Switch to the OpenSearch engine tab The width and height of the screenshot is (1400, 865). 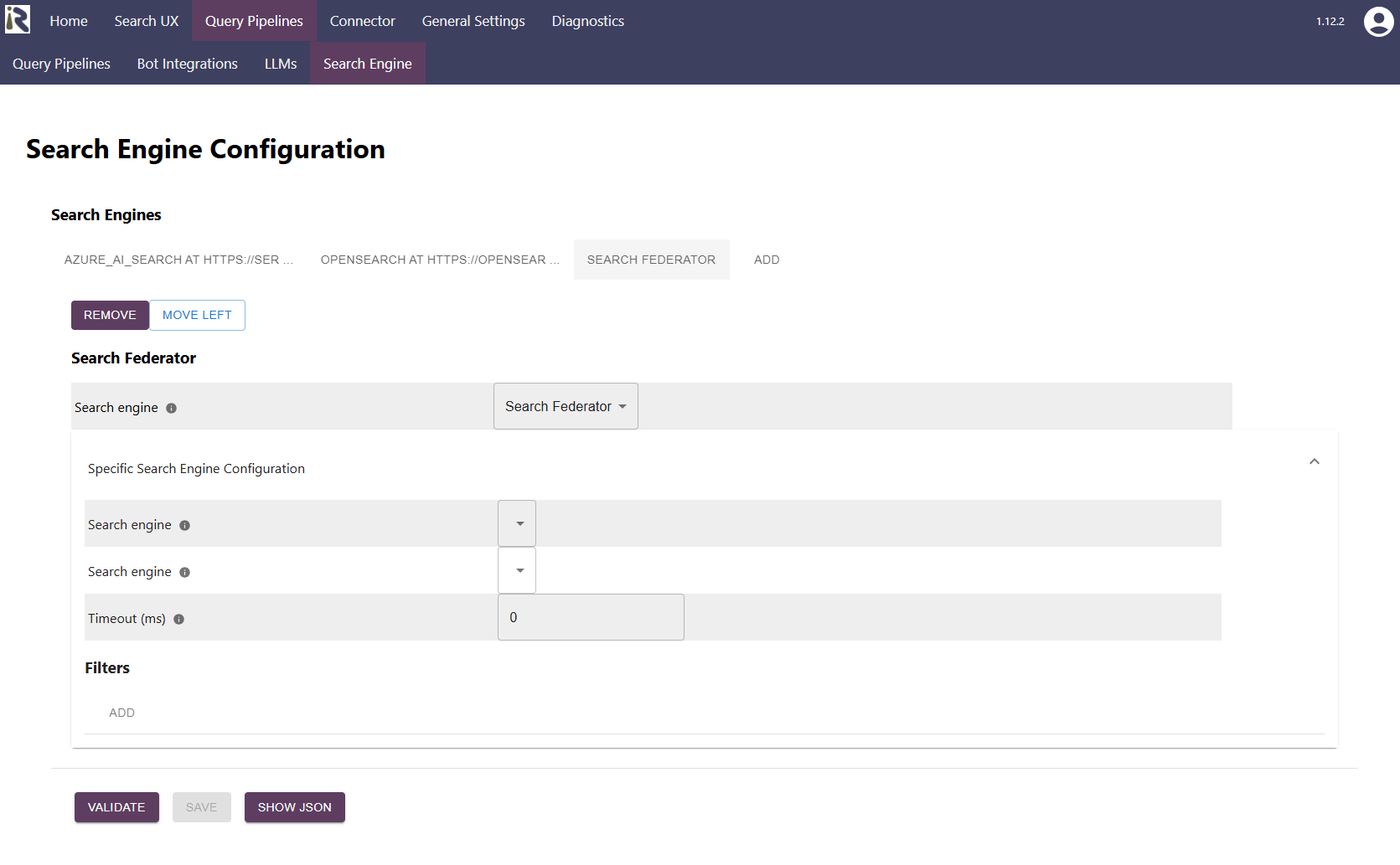pyautogui.click(x=440, y=260)
